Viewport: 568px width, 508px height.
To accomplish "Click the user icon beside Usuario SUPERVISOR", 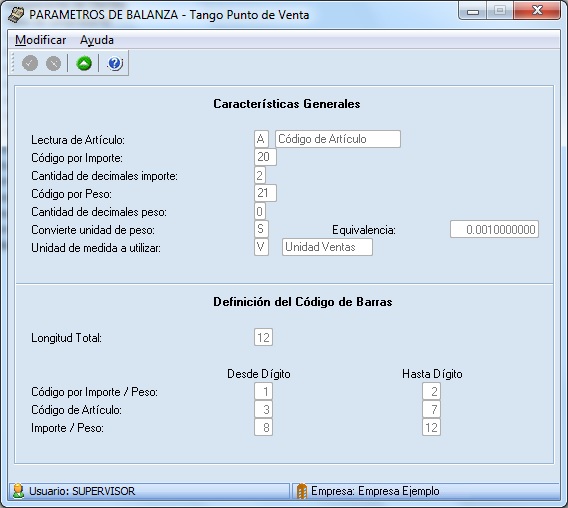I will click(x=18, y=491).
